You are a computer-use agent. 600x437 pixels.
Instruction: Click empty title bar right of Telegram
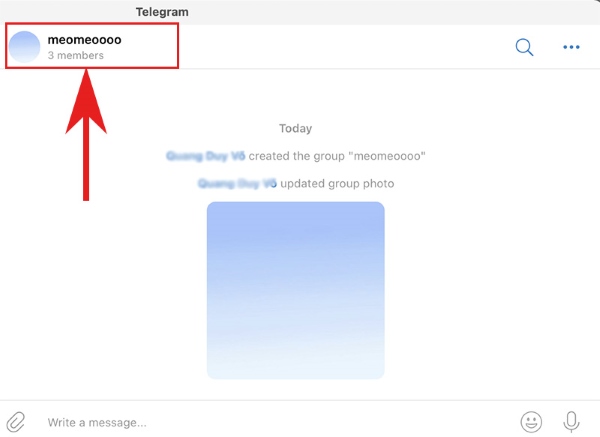point(383,12)
